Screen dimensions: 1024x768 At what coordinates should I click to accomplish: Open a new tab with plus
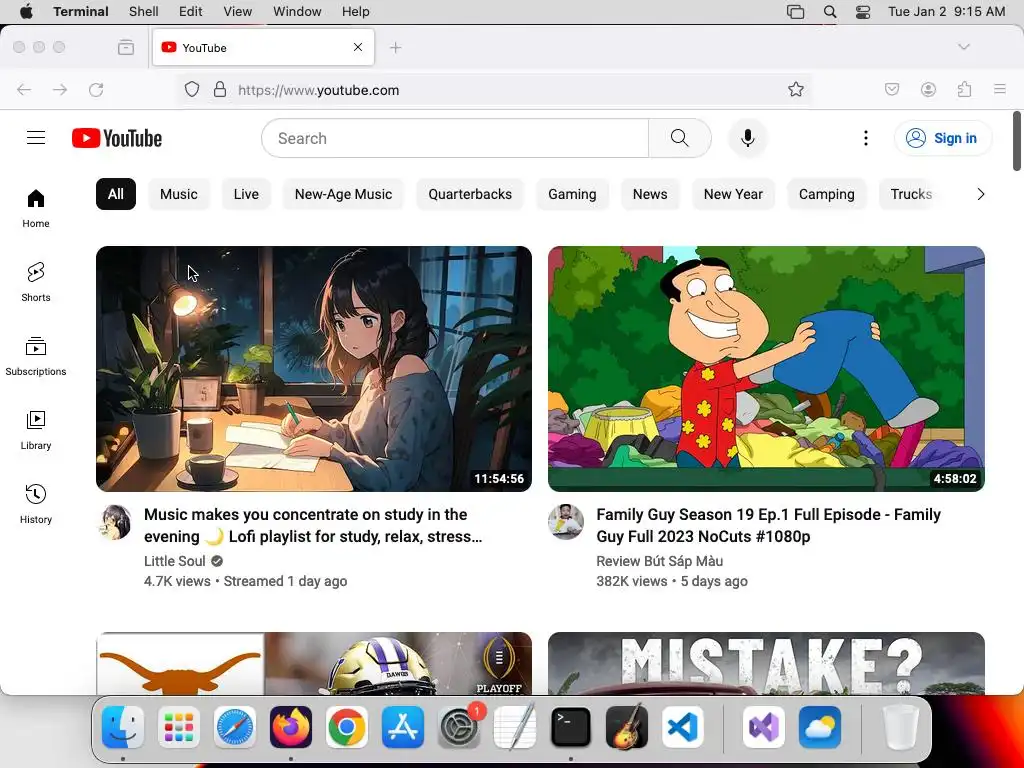[x=395, y=47]
